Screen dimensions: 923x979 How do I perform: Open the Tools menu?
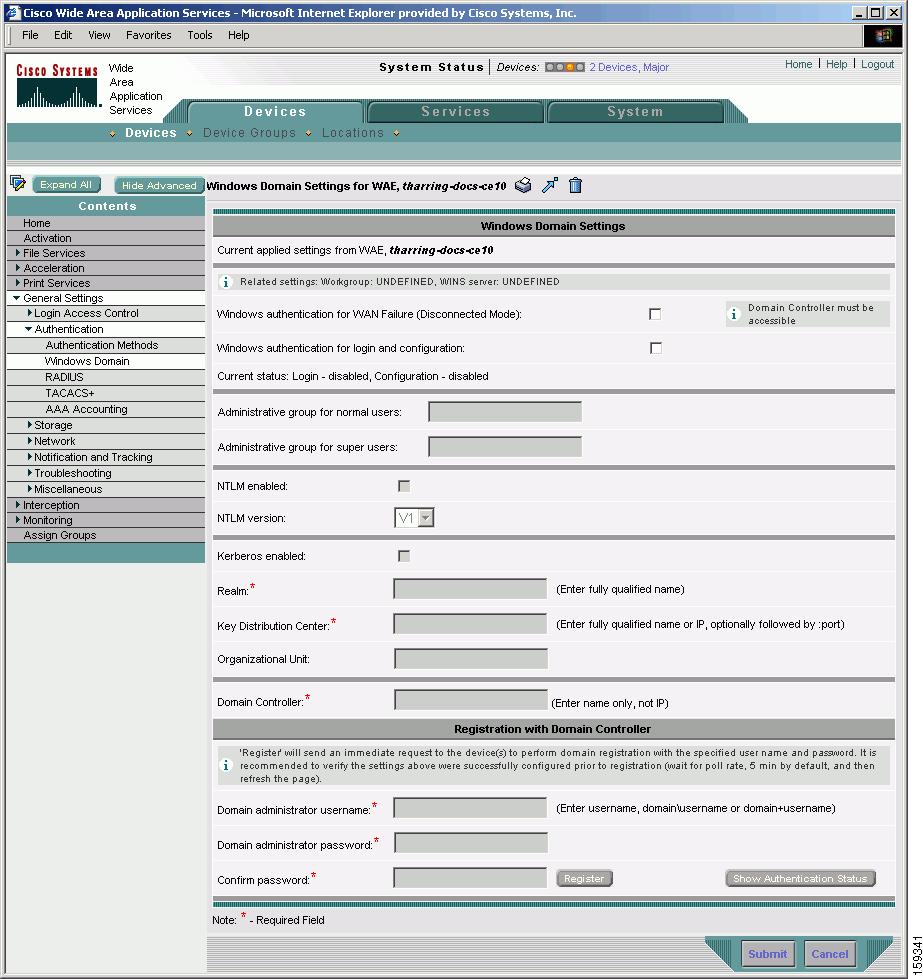click(x=200, y=35)
